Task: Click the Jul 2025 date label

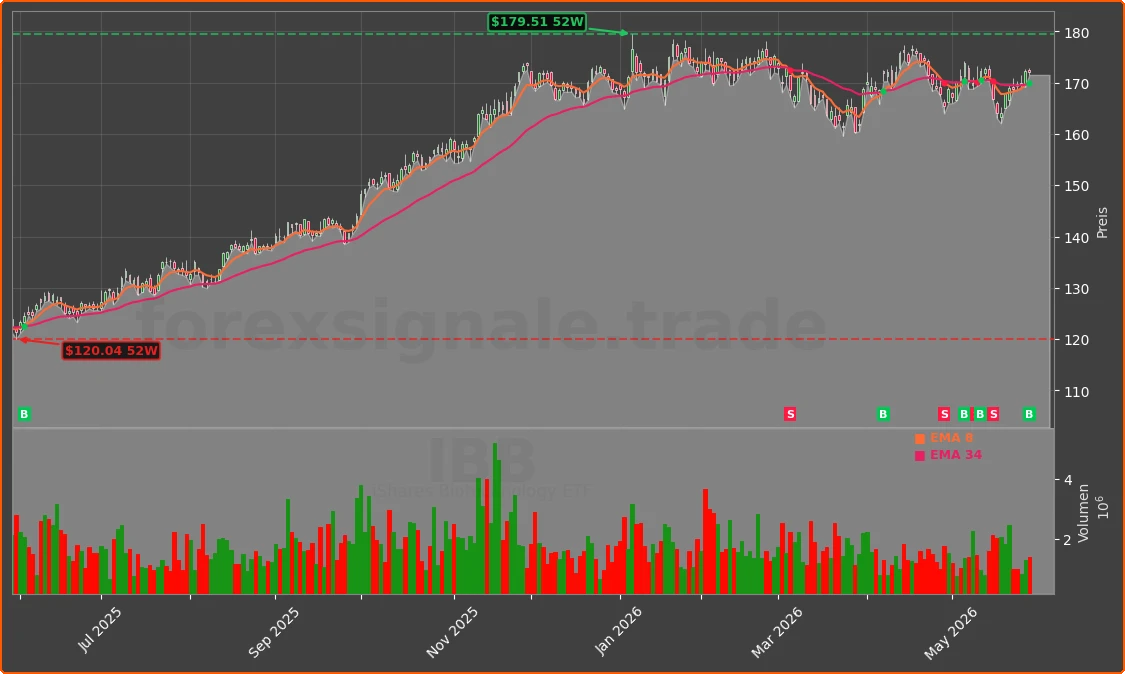Action: tap(99, 629)
